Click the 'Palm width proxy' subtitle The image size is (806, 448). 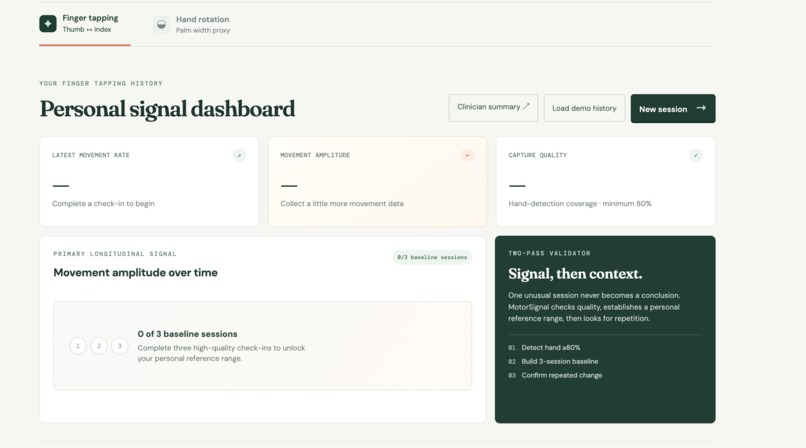[x=203, y=31]
